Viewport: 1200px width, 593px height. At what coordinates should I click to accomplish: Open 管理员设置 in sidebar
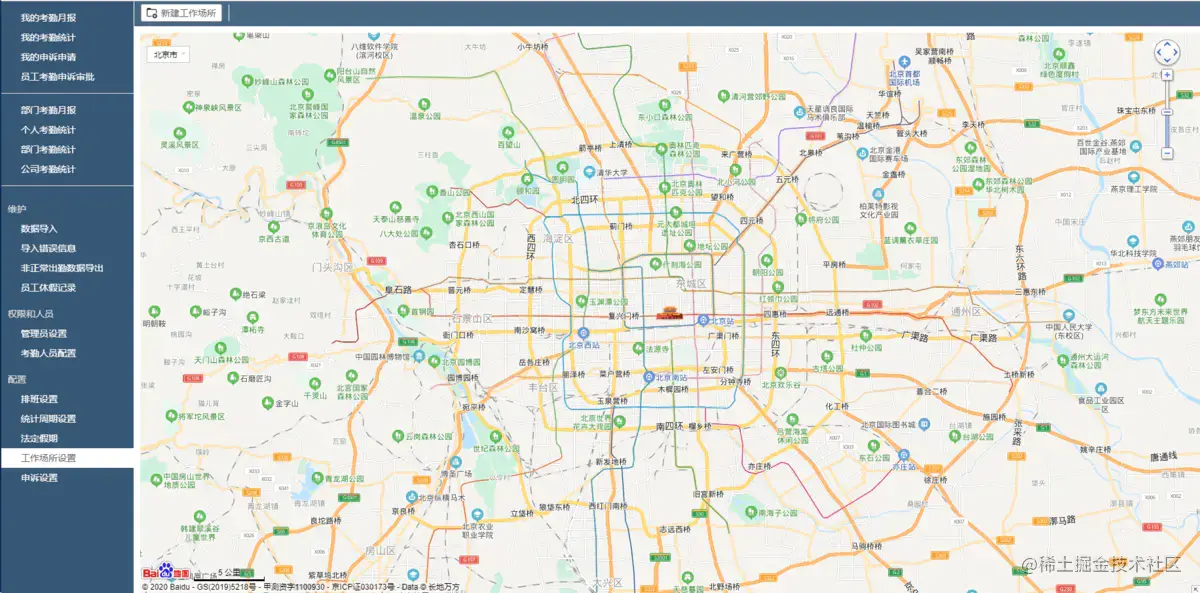(x=44, y=333)
